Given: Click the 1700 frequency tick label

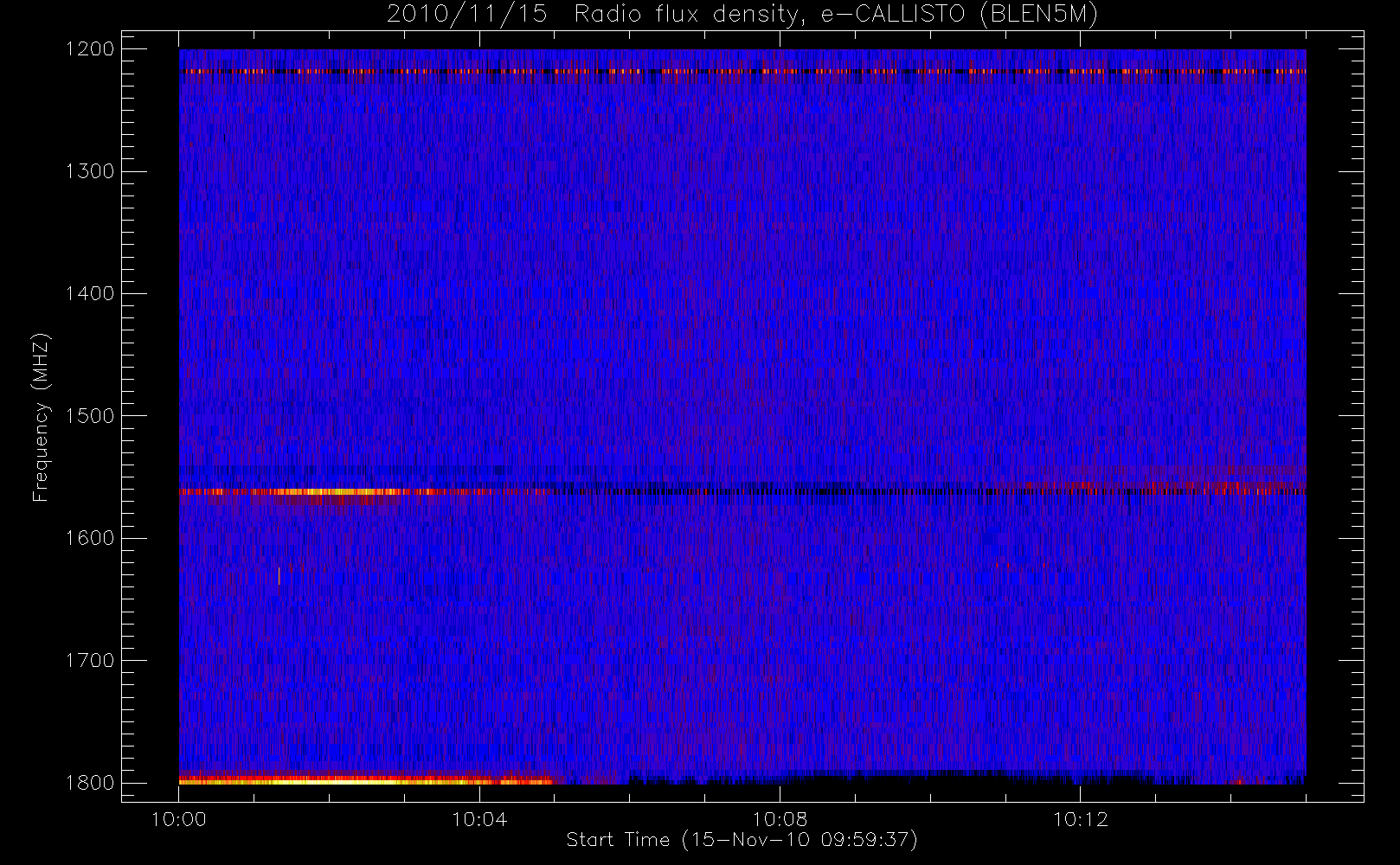Looking at the screenshot, I should pyautogui.click(x=90, y=660).
